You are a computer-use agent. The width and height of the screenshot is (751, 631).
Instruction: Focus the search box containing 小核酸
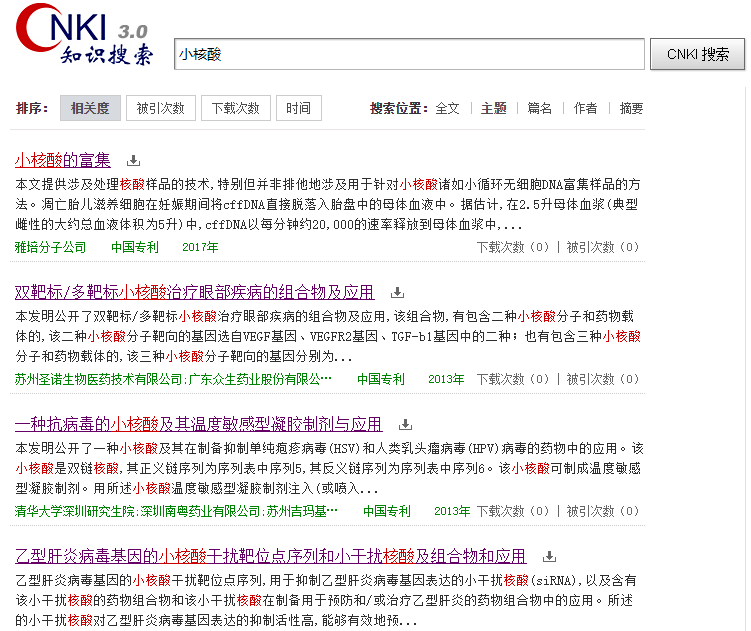coord(409,54)
